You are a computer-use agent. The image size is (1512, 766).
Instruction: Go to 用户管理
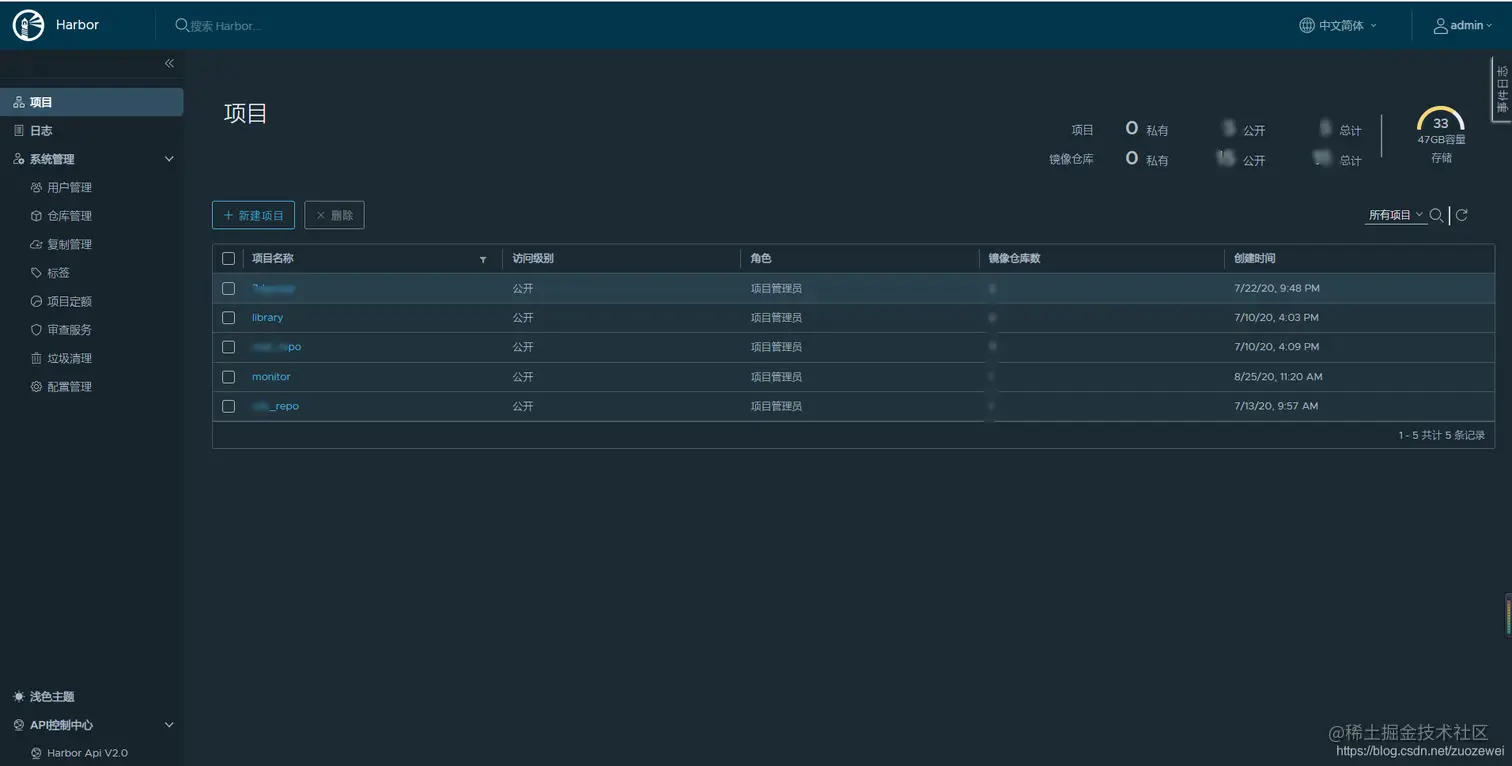coord(69,187)
